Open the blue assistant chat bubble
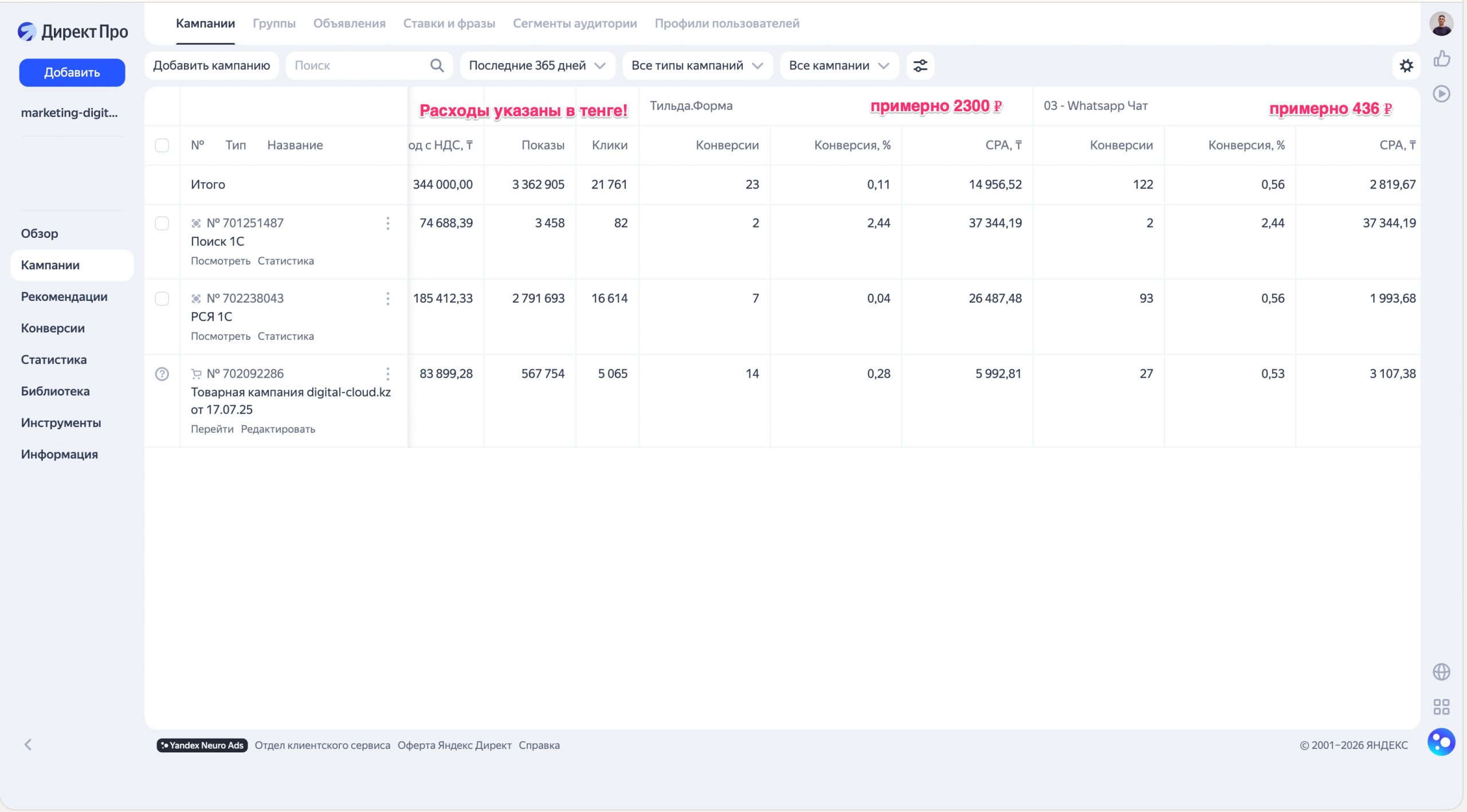The width and height of the screenshot is (1467, 812). pos(1441,742)
